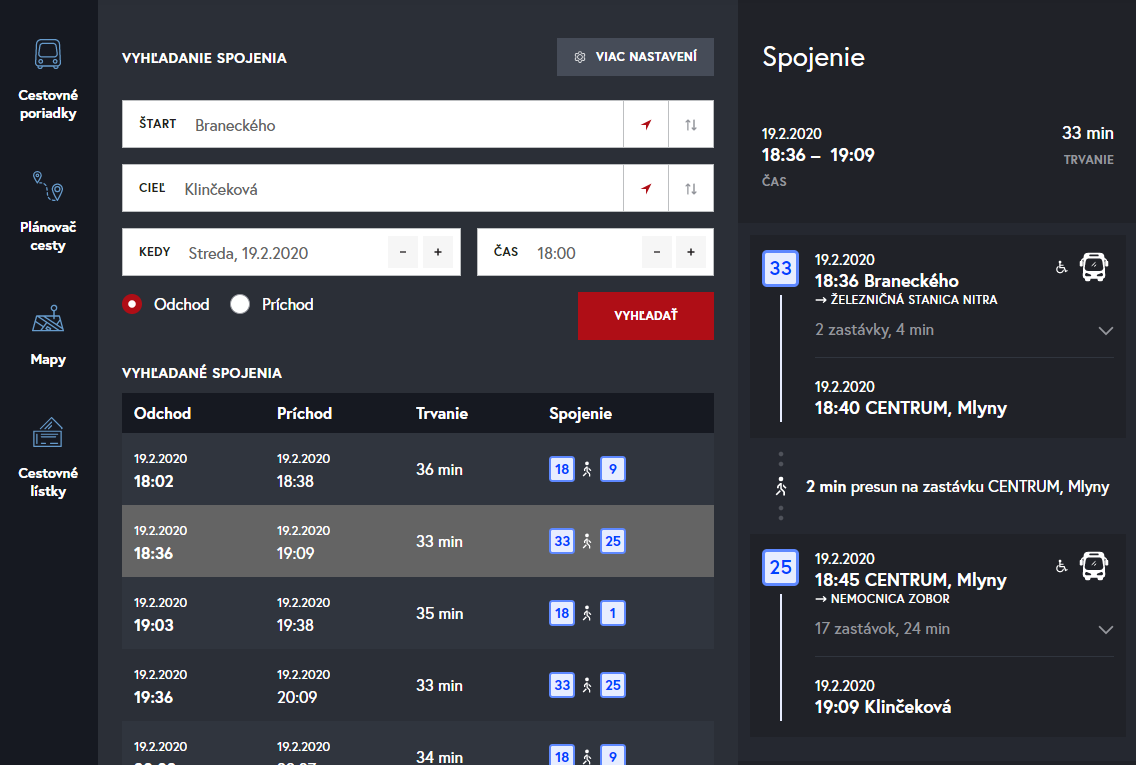Use current location for Cieľ field
1136x765 pixels.
pyautogui.click(x=646, y=189)
